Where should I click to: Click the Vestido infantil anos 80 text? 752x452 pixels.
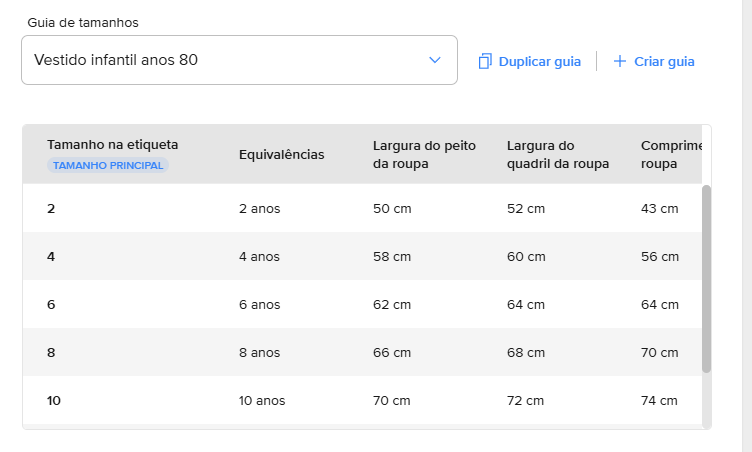point(116,60)
